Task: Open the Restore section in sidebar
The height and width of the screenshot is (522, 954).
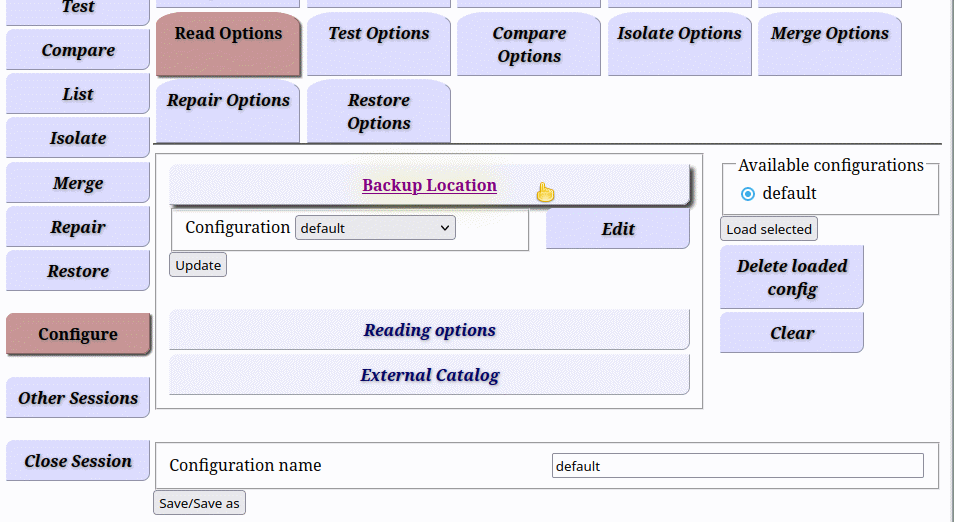Action: tap(78, 271)
